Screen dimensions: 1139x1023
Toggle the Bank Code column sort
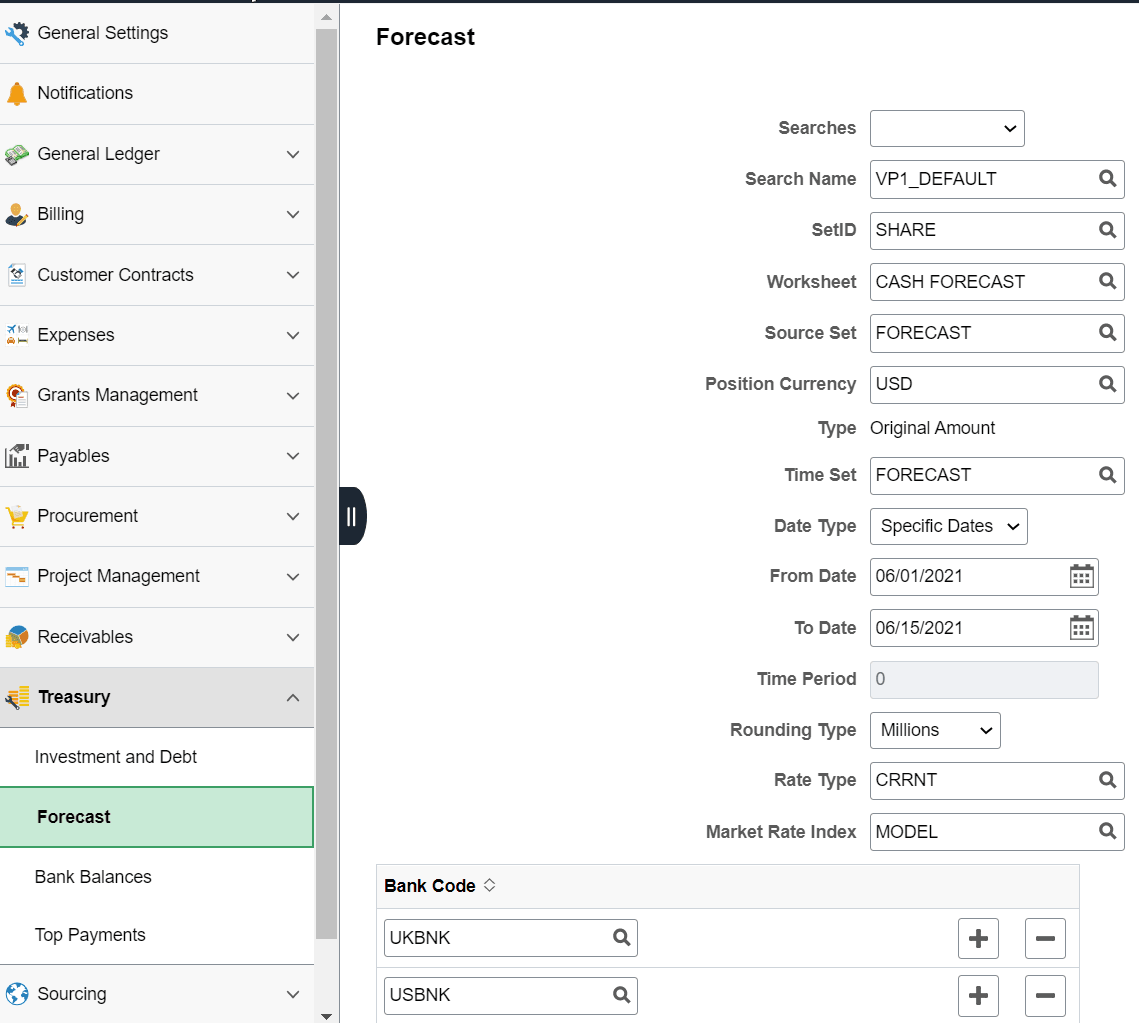tap(489, 884)
